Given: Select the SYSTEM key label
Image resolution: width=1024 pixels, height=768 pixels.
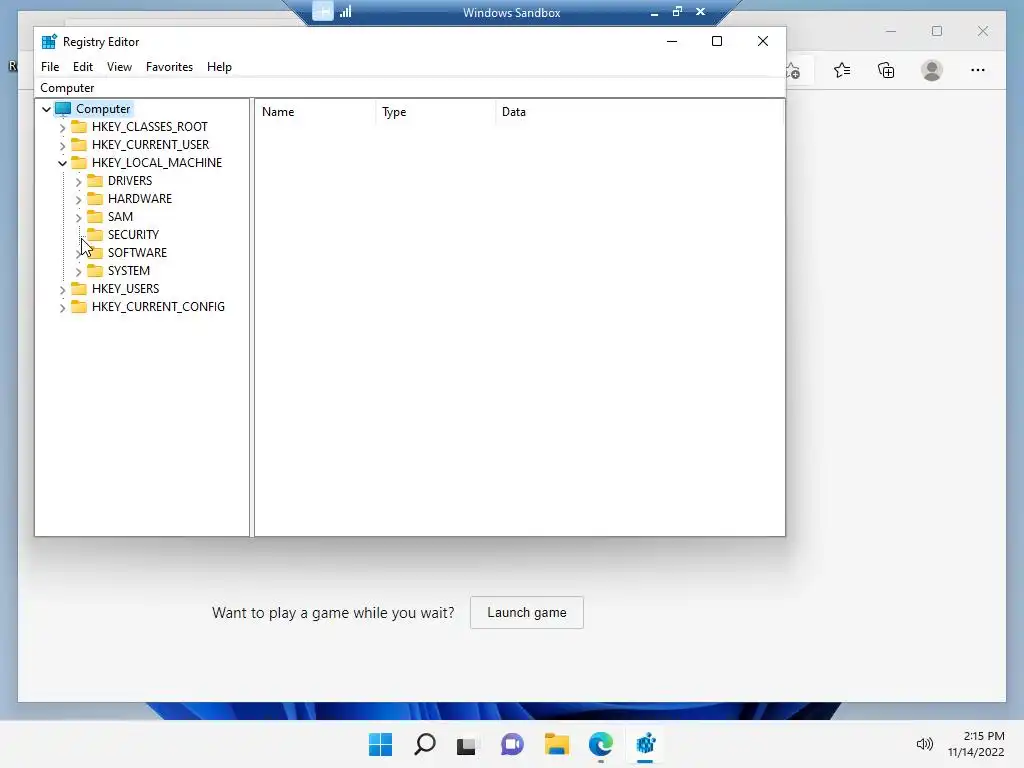Looking at the screenshot, I should tap(129, 270).
